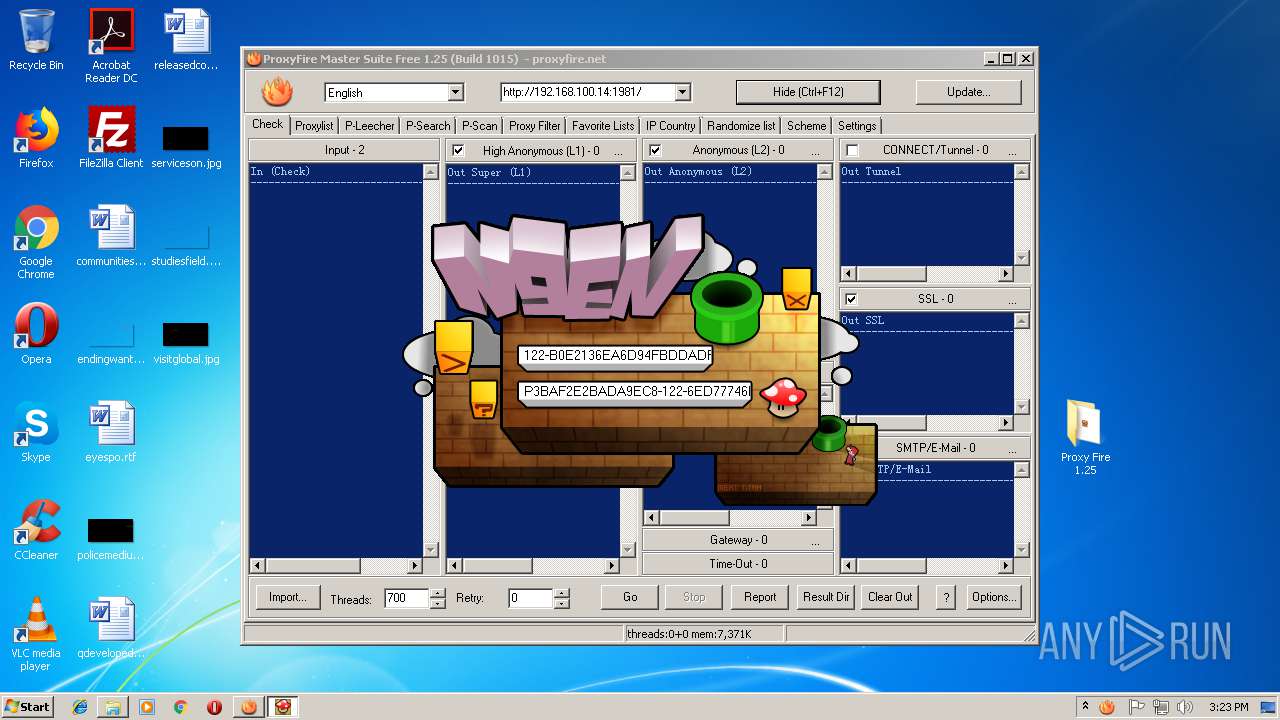
Task: Click the Report button
Action: [760, 597]
